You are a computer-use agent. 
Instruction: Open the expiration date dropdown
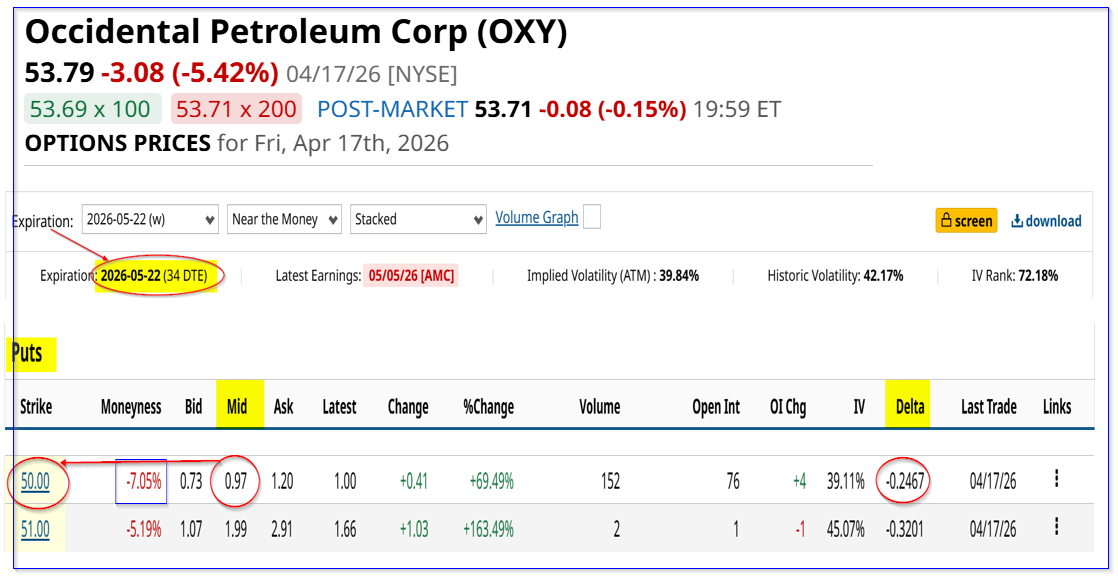(x=150, y=219)
